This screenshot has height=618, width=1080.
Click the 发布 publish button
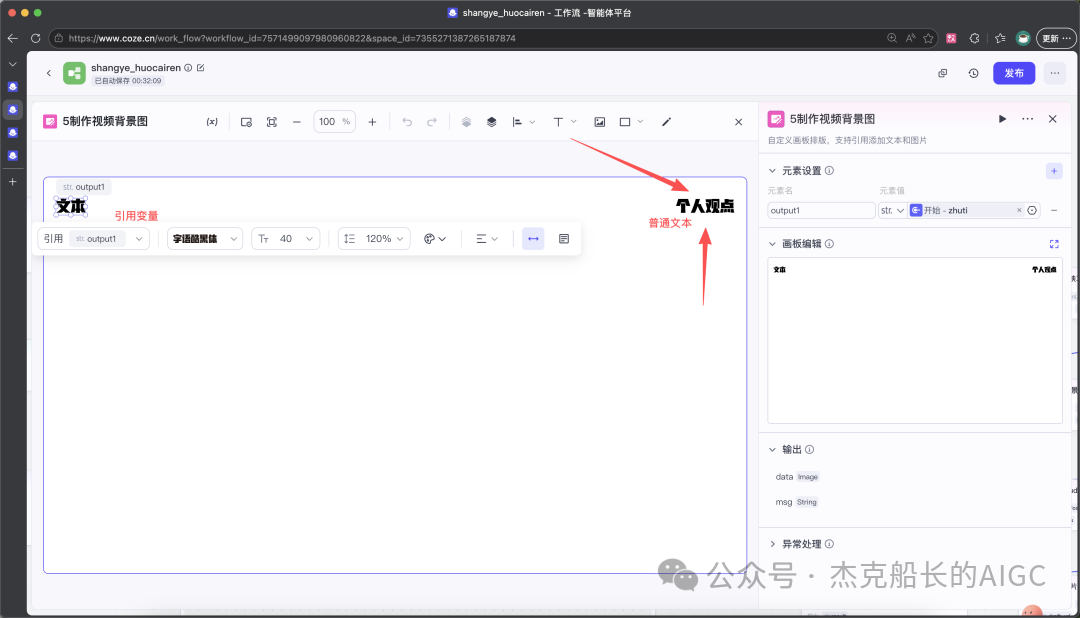click(1014, 73)
